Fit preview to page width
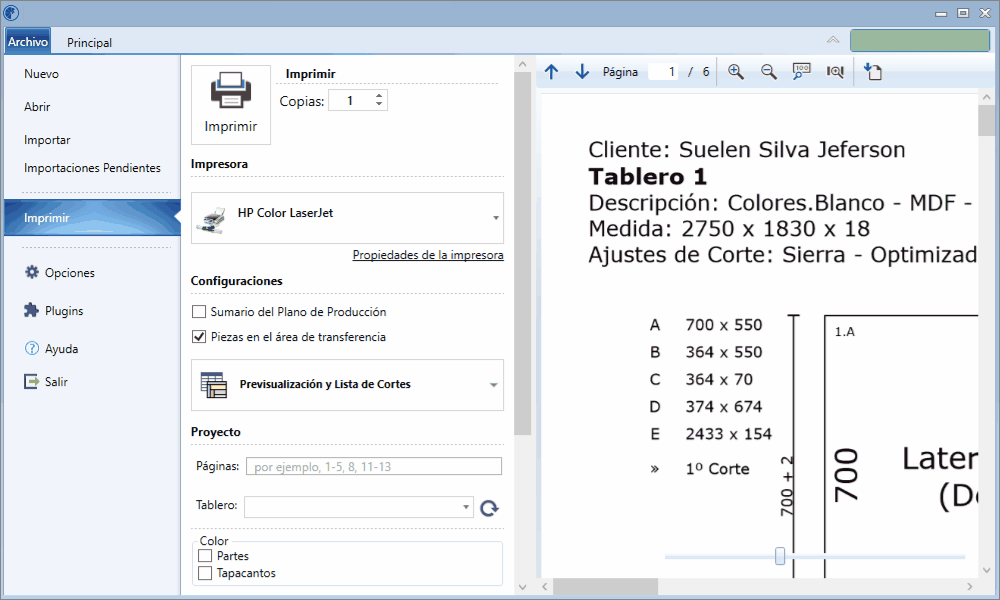 click(x=835, y=72)
